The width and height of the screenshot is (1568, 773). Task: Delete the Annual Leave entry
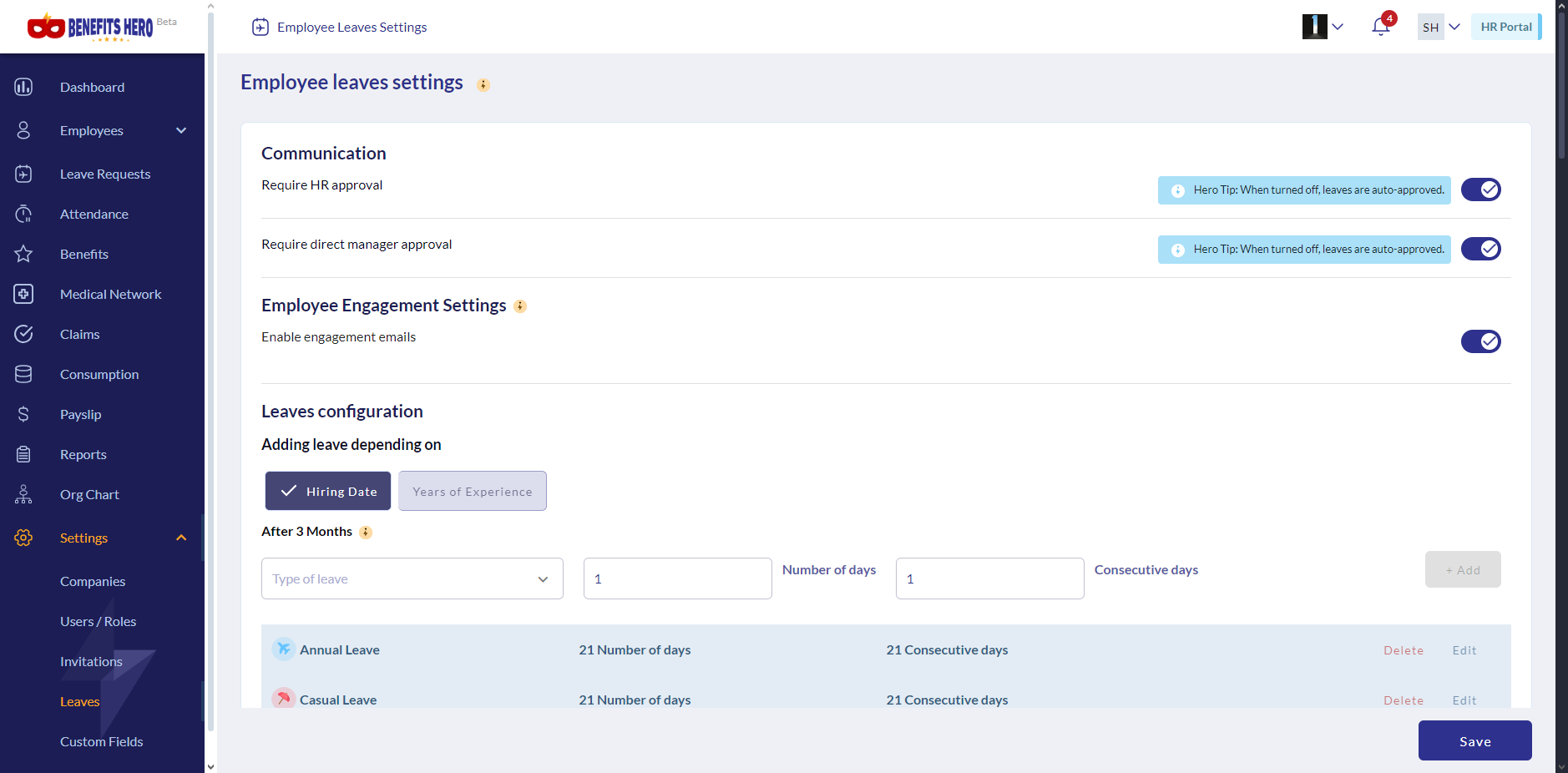1403,650
